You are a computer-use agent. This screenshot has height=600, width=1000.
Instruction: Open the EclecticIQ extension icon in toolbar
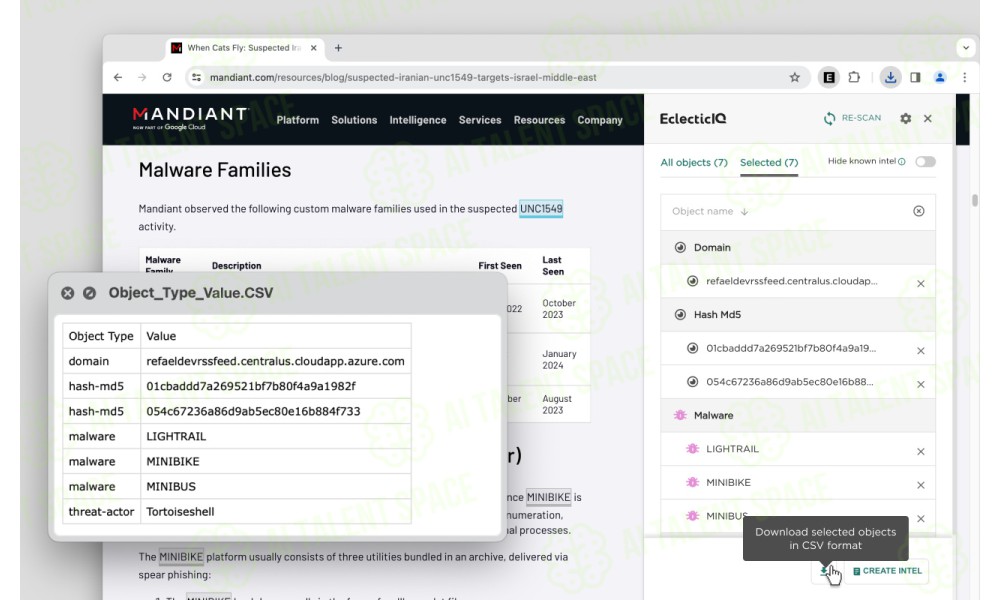829,77
